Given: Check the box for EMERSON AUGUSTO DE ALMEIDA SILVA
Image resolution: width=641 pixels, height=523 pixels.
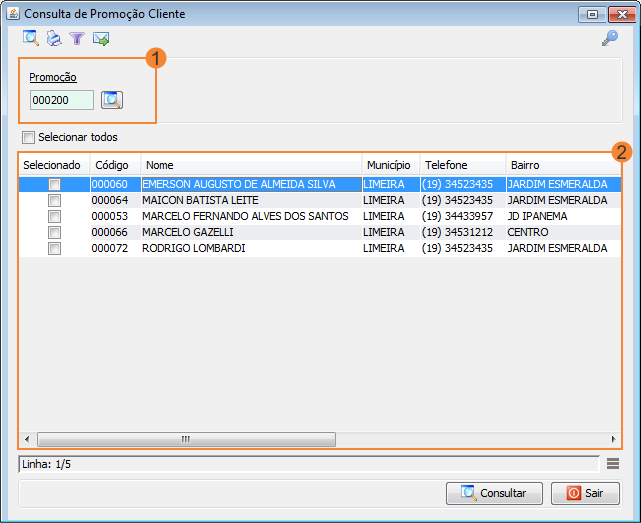Looking at the screenshot, I should [54, 184].
